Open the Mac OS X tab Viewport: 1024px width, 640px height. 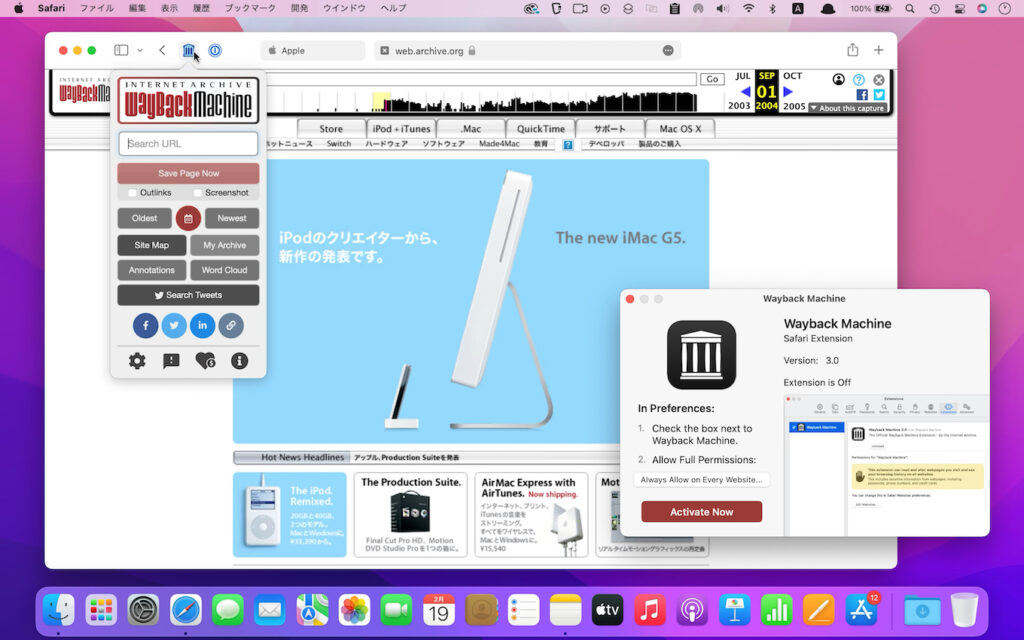point(680,129)
